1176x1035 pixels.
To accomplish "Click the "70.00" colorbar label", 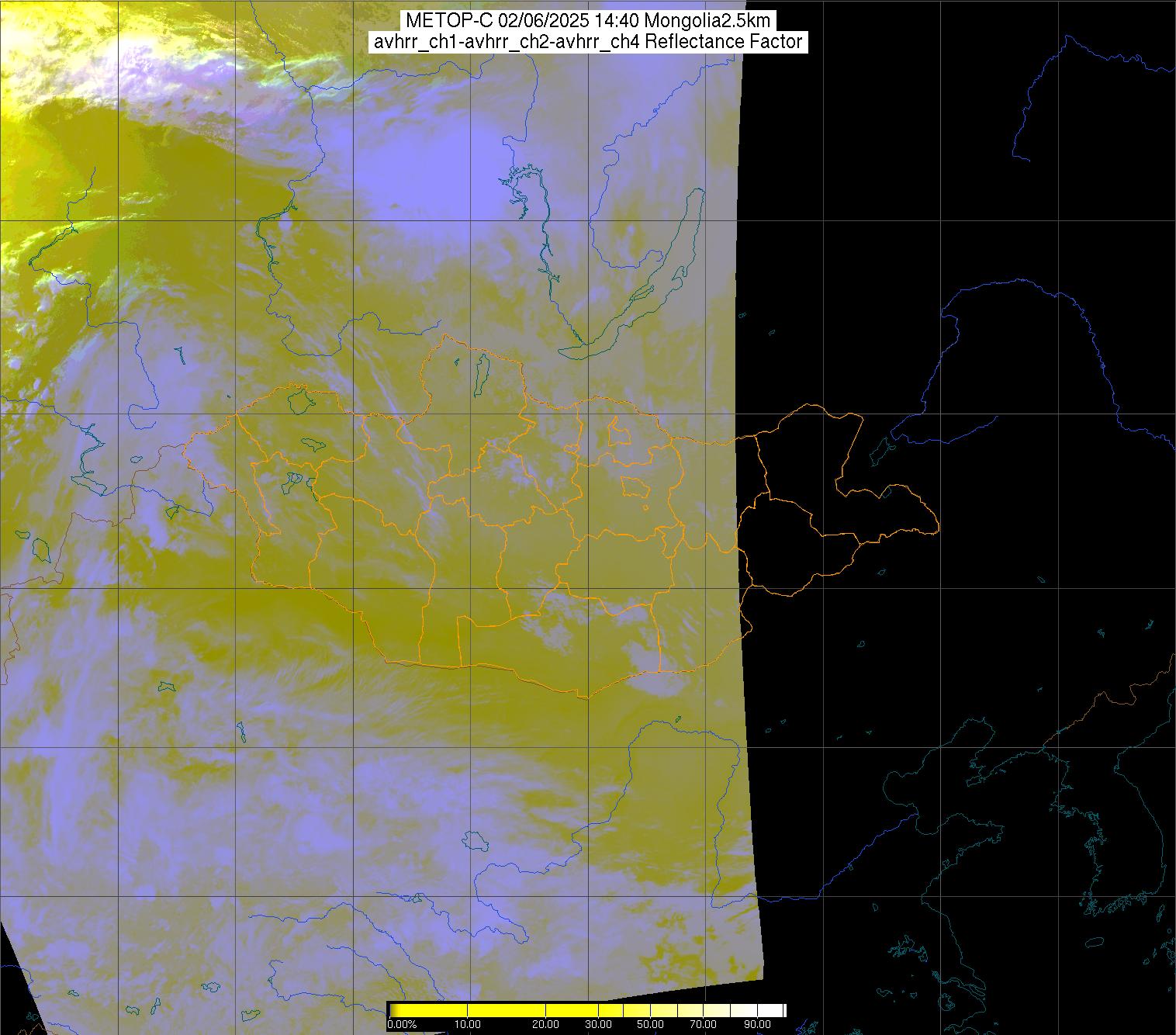I will pyautogui.click(x=703, y=1024).
